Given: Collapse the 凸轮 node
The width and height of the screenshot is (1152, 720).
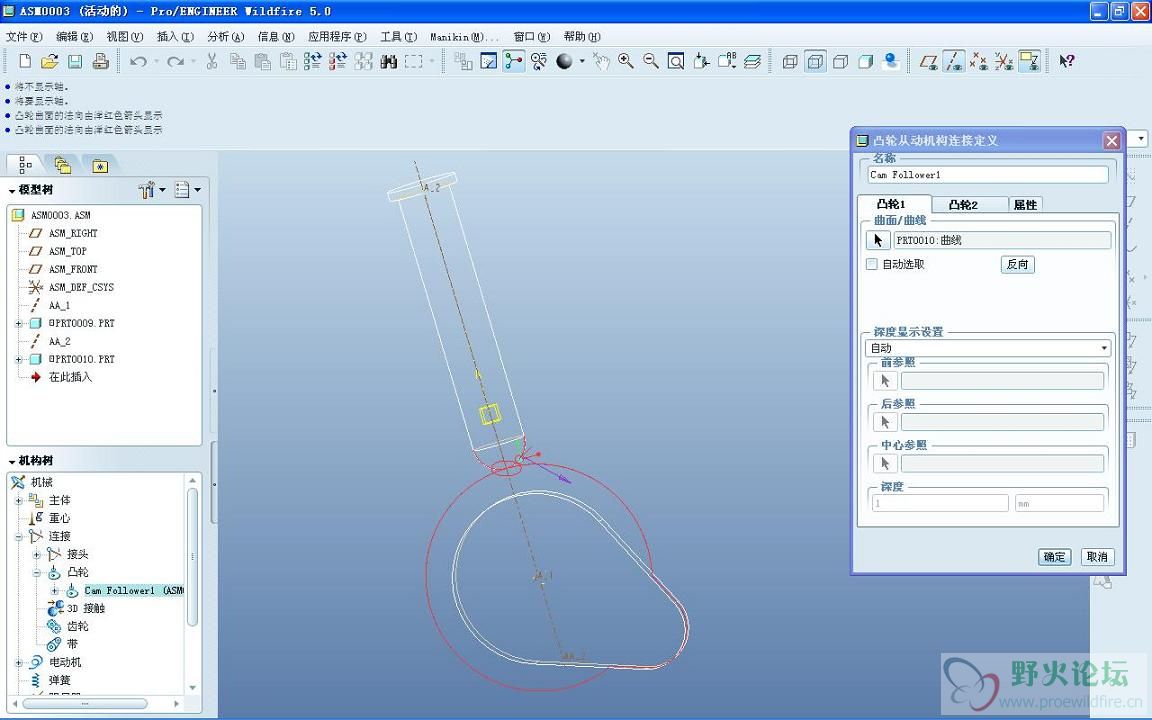Looking at the screenshot, I should click(x=37, y=572).
